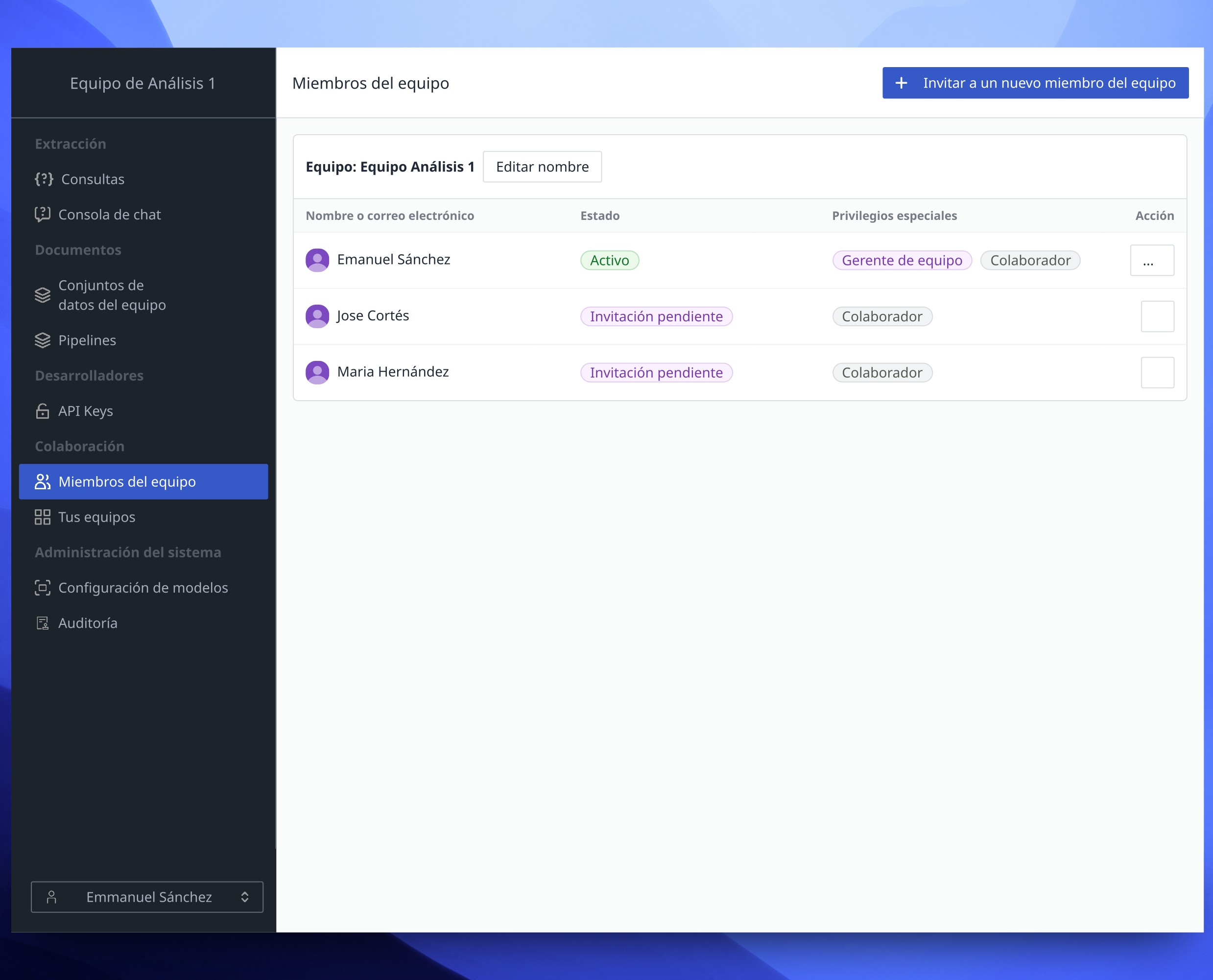Screen dimensions: 1213x980
Task: Click the Auditoría document icon
Action: pyautogui.click(x=42, y=623)
